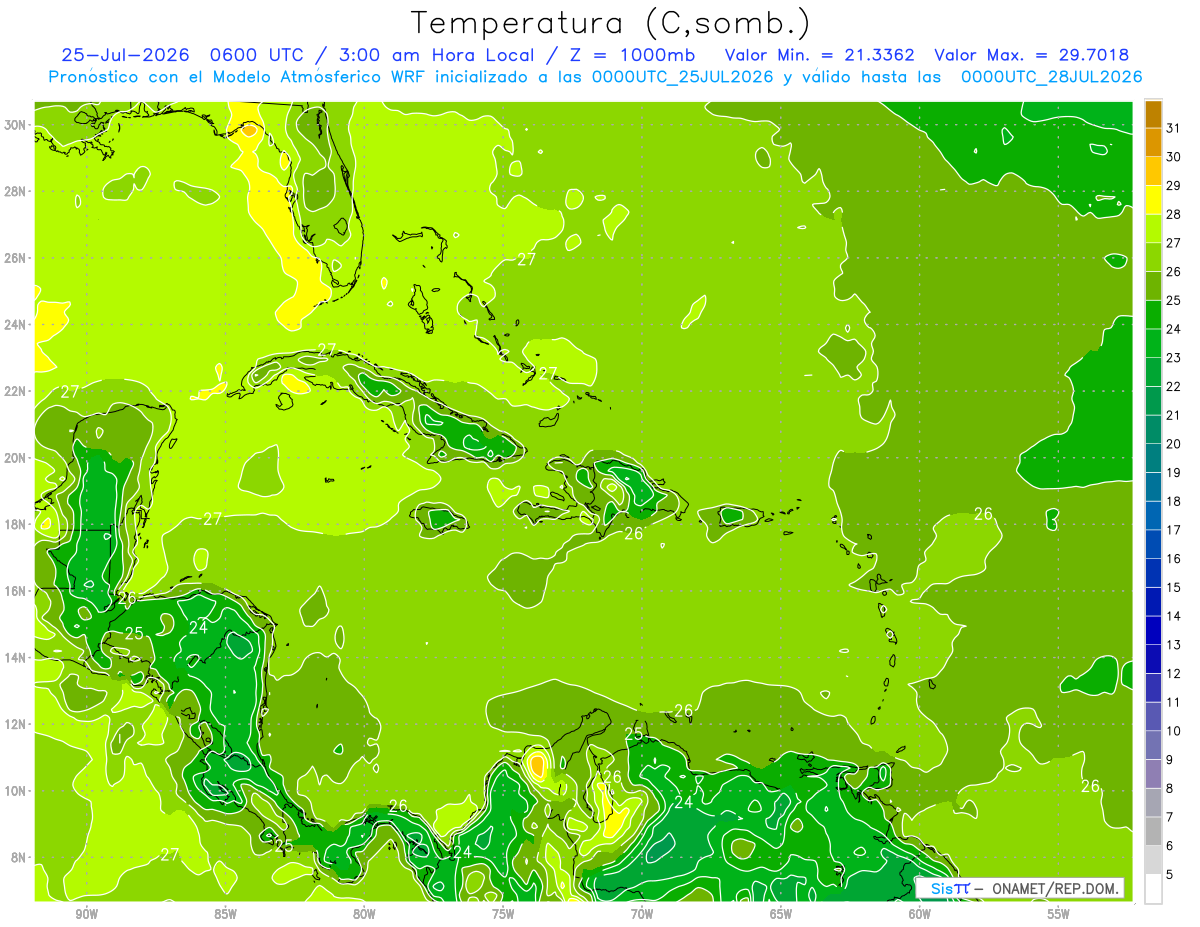The width and height of the screenshot is (1200, 927).
Task: Click color scale label "13"
Action: click(1174, 645)
